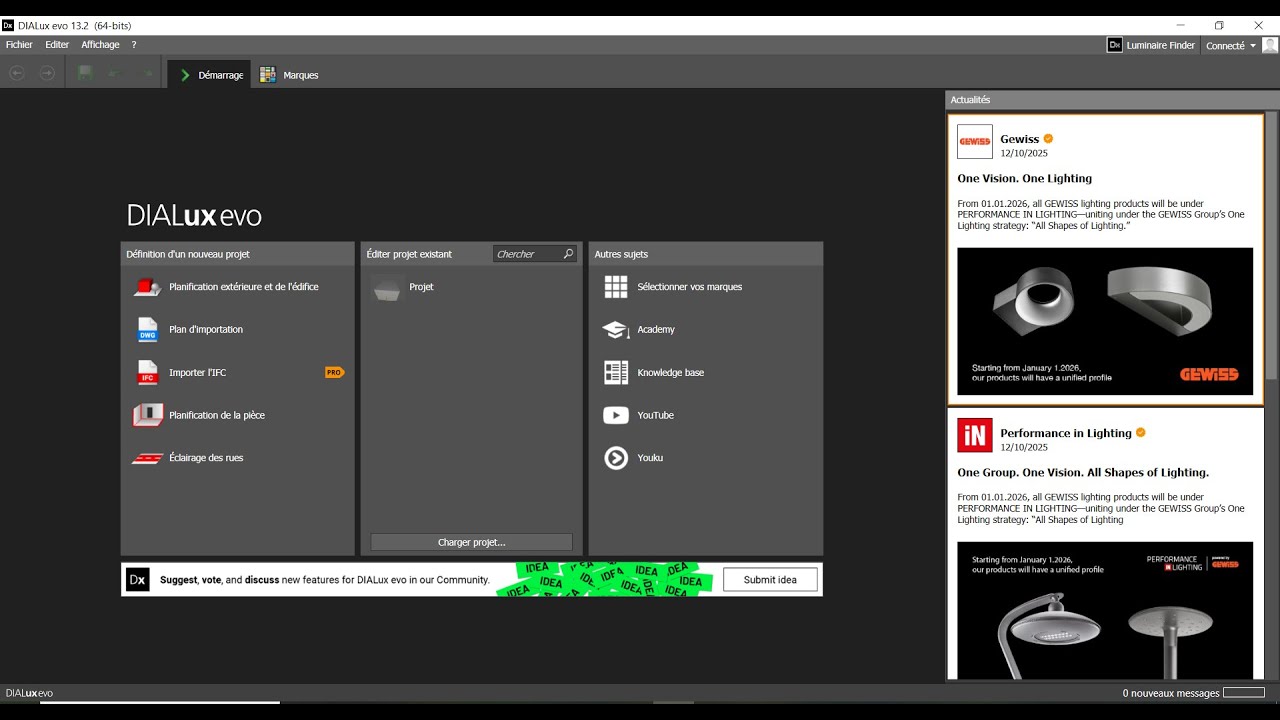Image resolution: width=1280 pixels, height=720 pixels.
Task: Click the orange PRO badge
Action: coord(334,372)
